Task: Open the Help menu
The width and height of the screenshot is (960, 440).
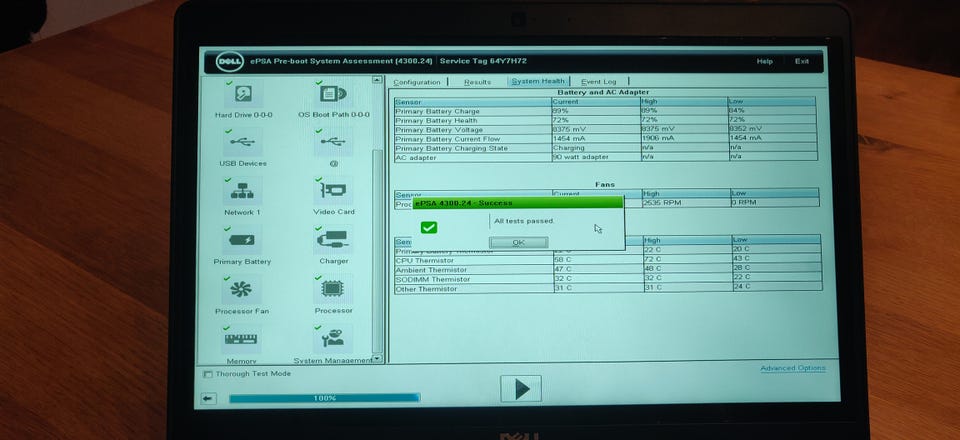Action: click(765, 61)
